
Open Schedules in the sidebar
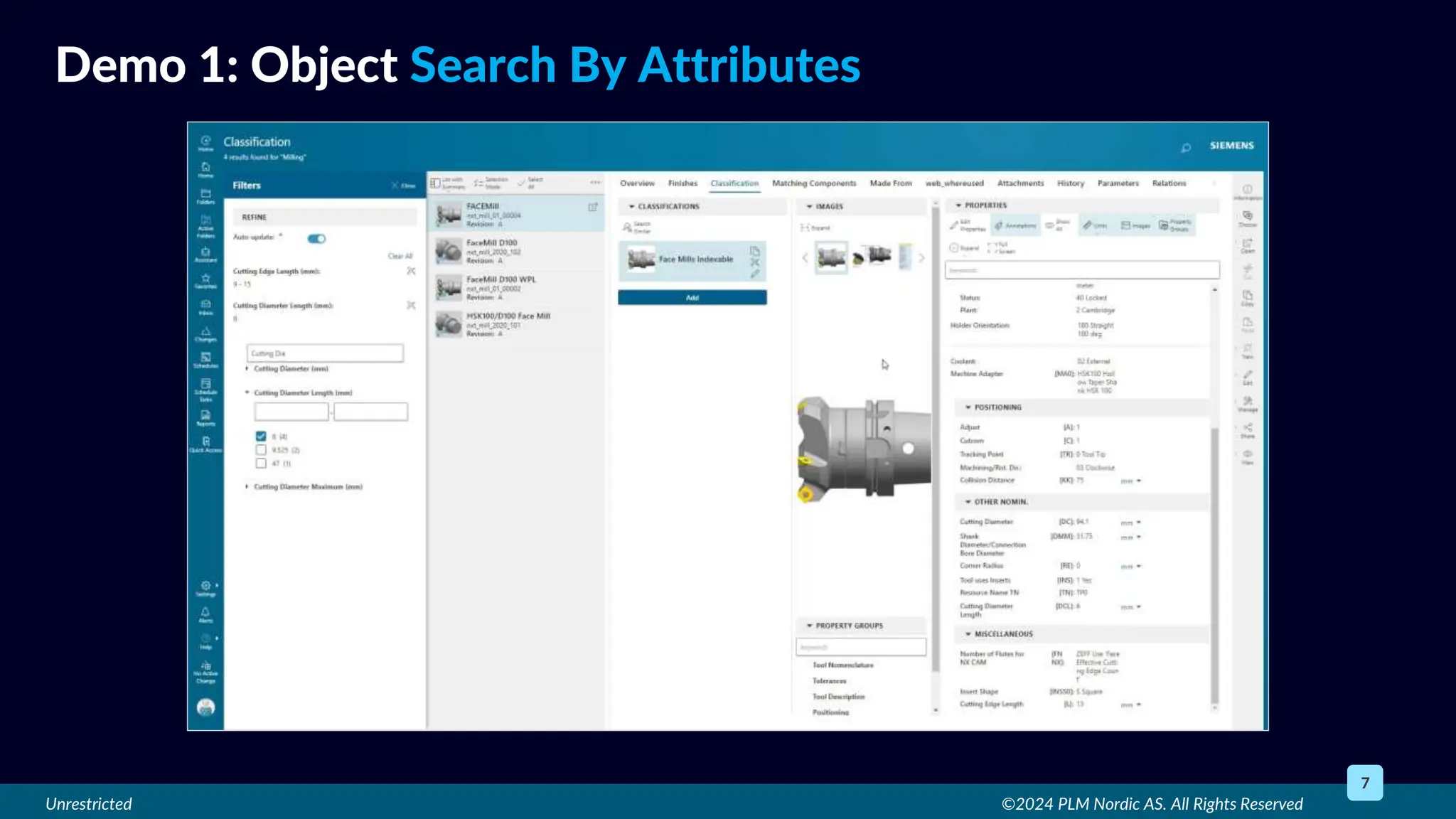coord(205,360)
